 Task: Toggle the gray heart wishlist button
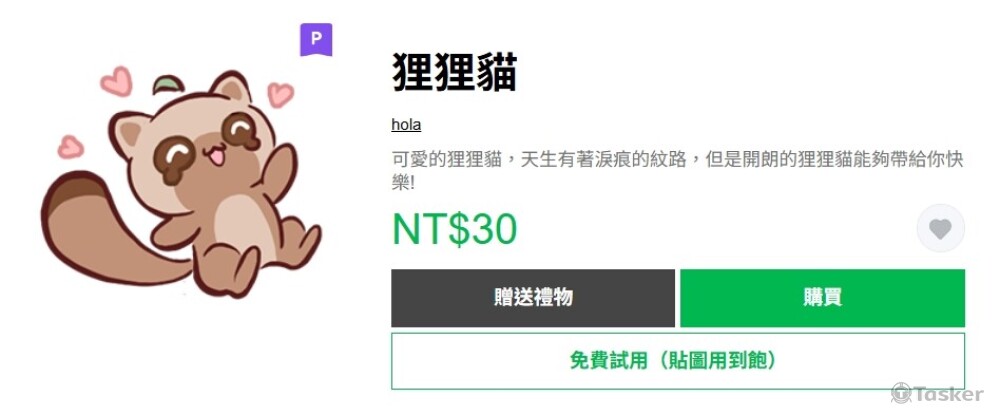pyautogui.click(x=941, y=228)
